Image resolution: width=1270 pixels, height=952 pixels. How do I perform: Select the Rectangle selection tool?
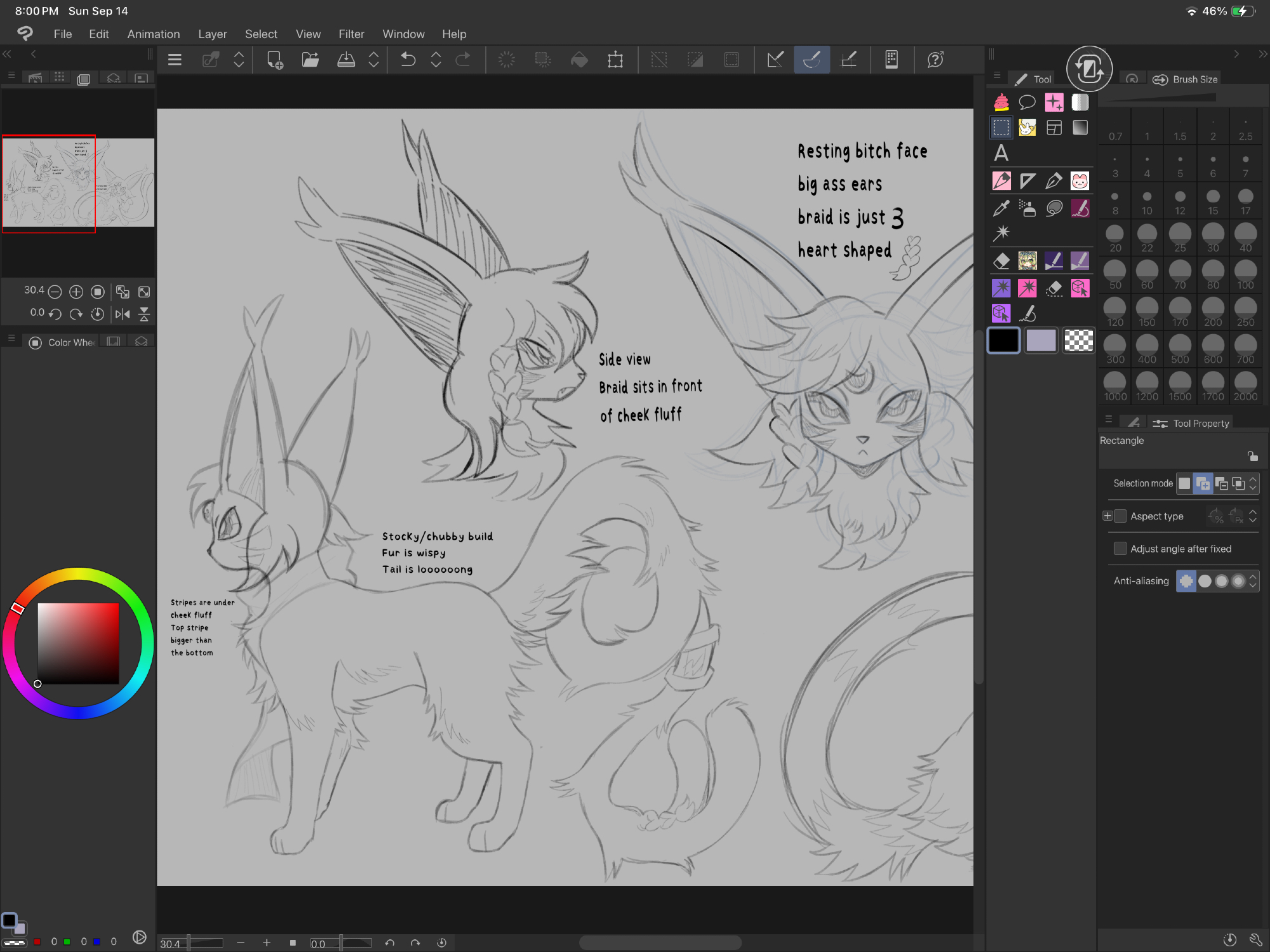point(1001,127)
